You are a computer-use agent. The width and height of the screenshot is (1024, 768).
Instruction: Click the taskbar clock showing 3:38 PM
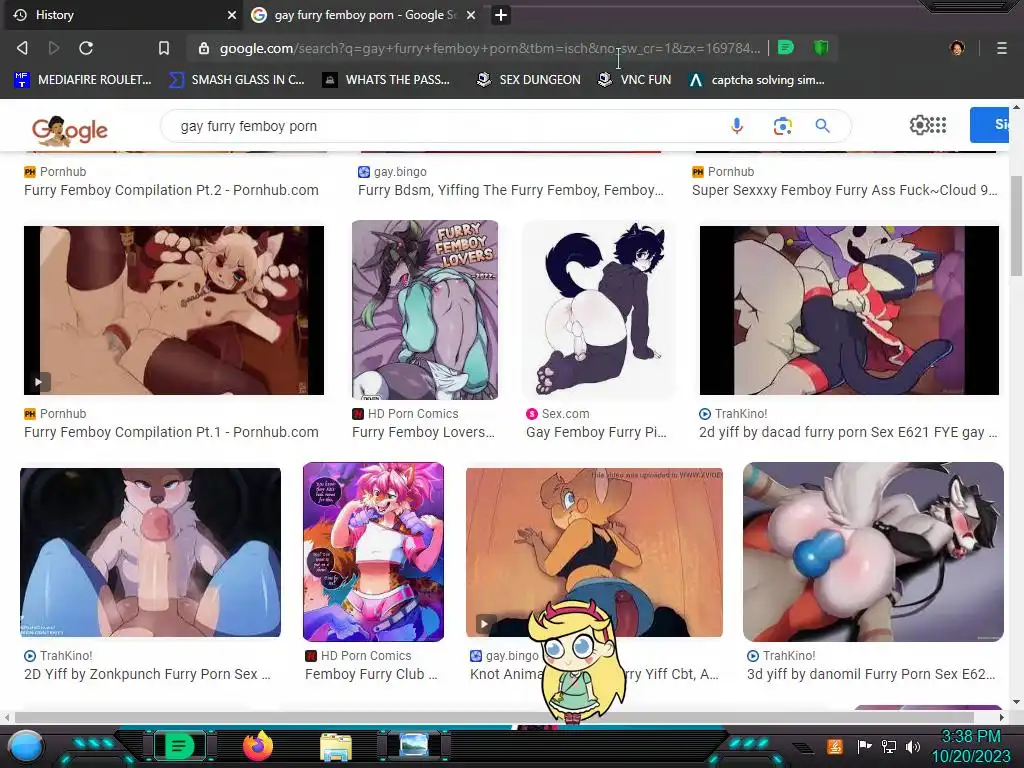972,746
